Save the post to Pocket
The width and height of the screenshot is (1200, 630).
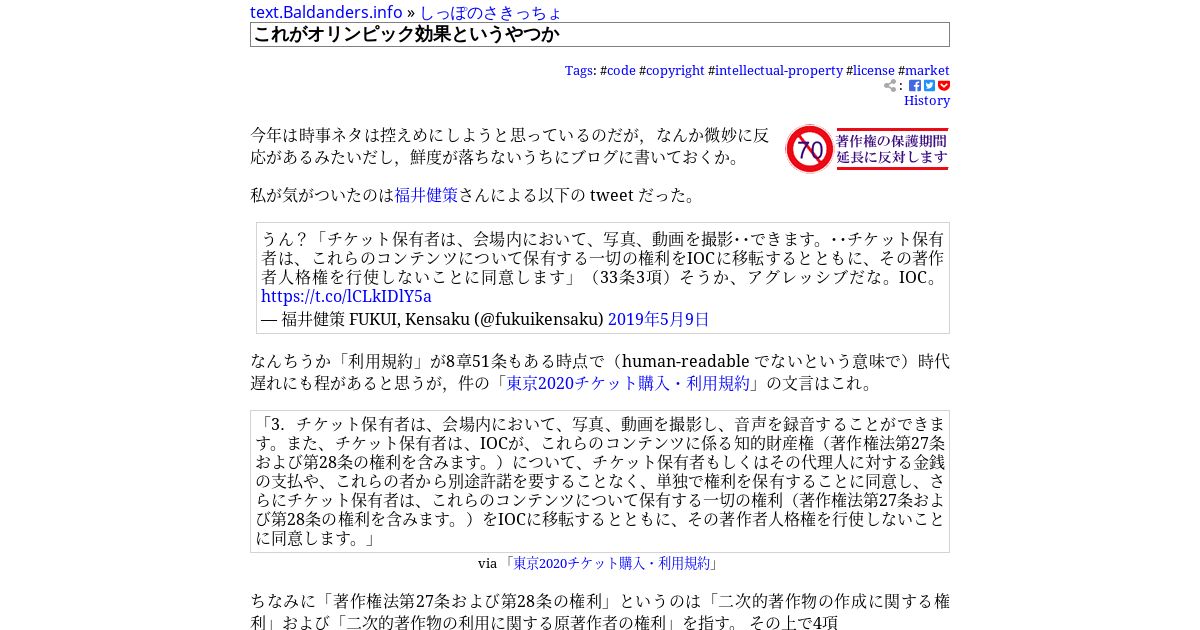pos(944,86)
